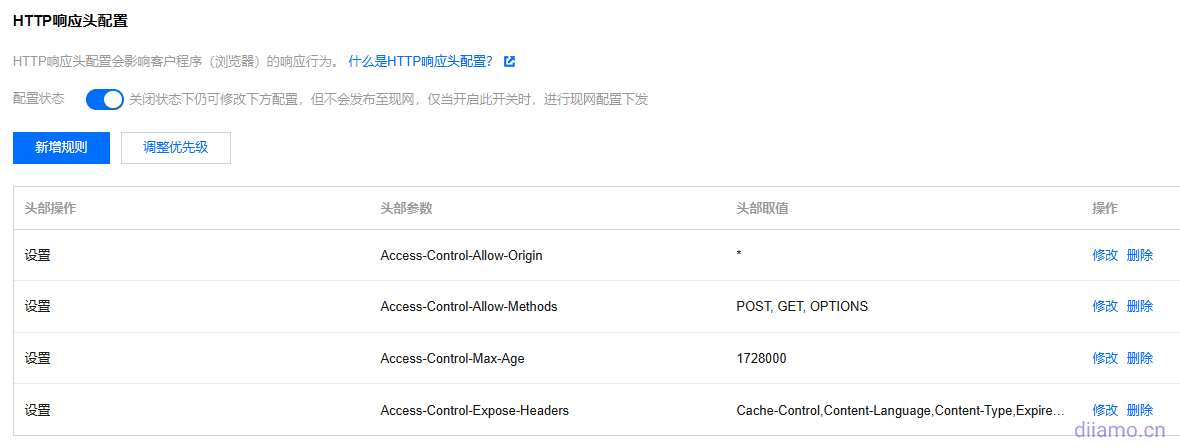Modify the Access-Control-Expose-Headers rule

(x=1105, y=410)
